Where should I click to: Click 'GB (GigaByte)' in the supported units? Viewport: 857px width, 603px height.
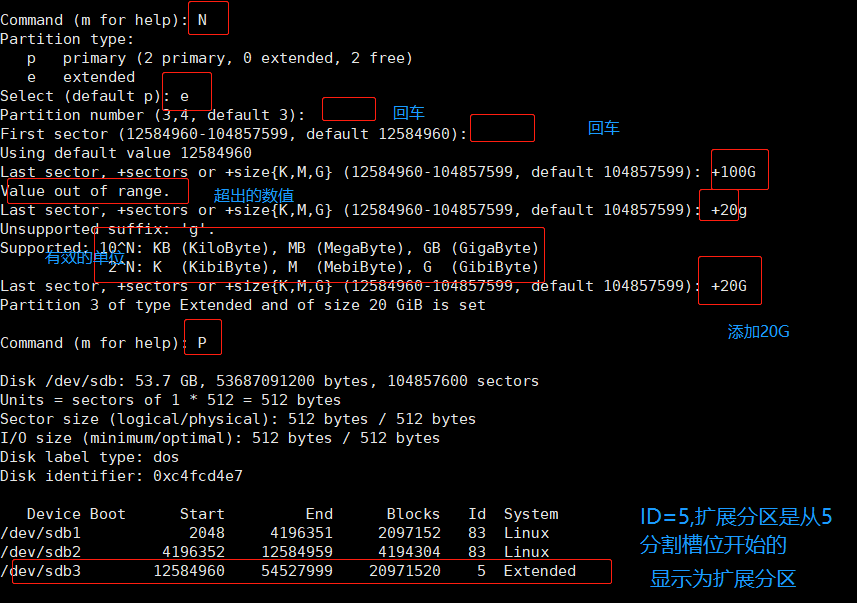click(481, 248)
